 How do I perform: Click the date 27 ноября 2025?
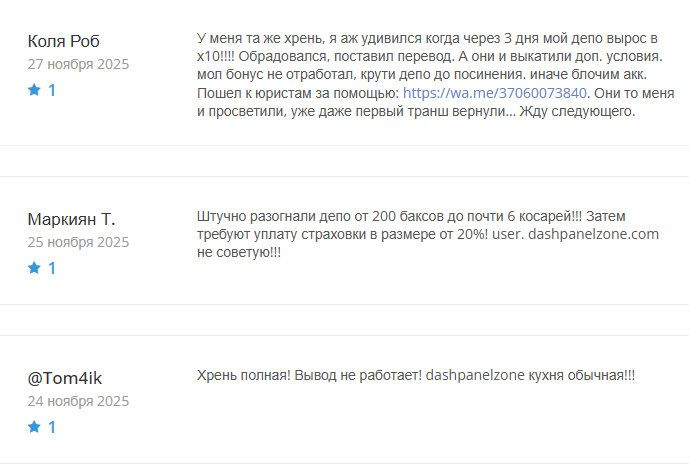(78, 64)
